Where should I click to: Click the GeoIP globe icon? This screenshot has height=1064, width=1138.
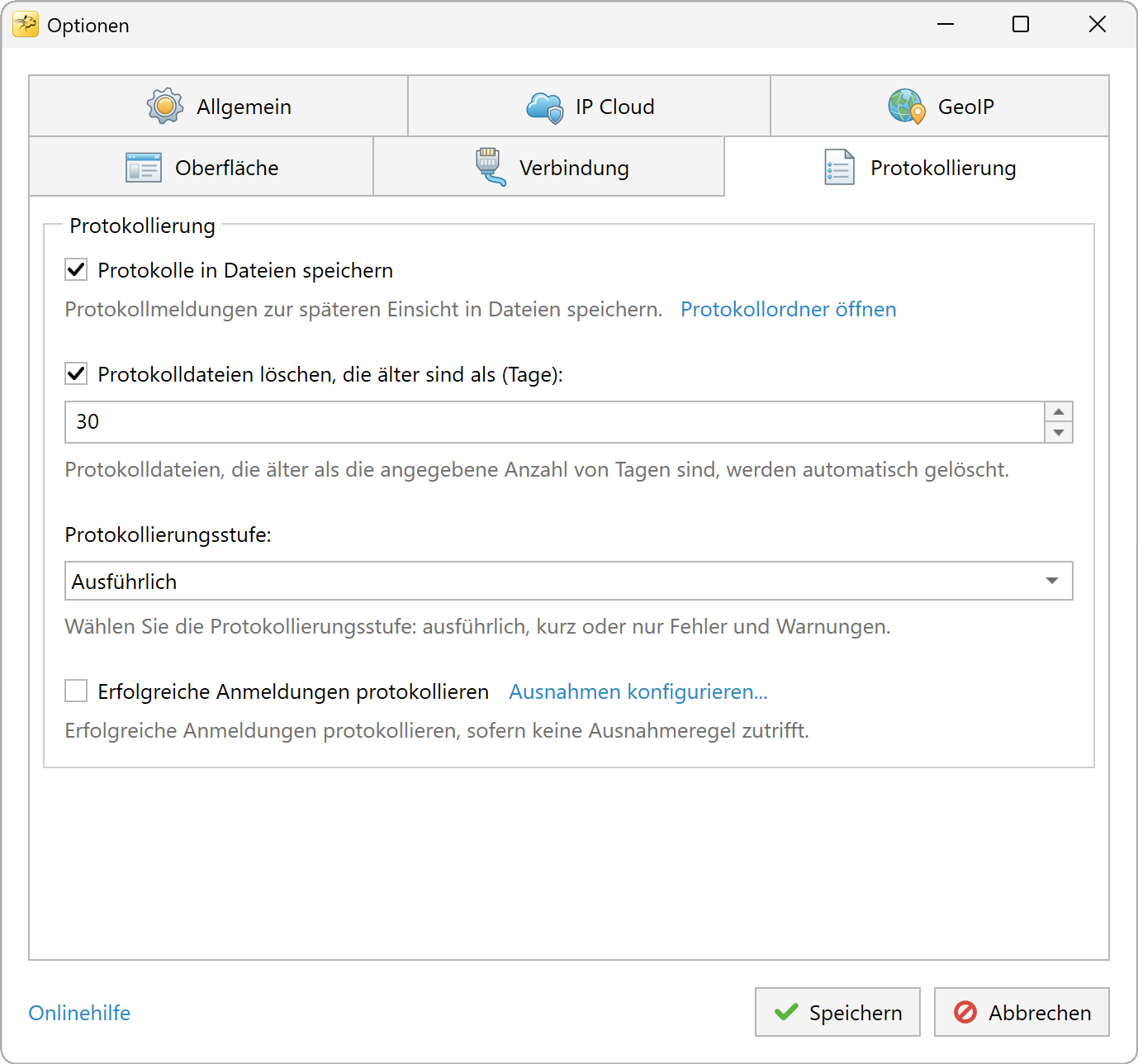(x=907, y=107)
